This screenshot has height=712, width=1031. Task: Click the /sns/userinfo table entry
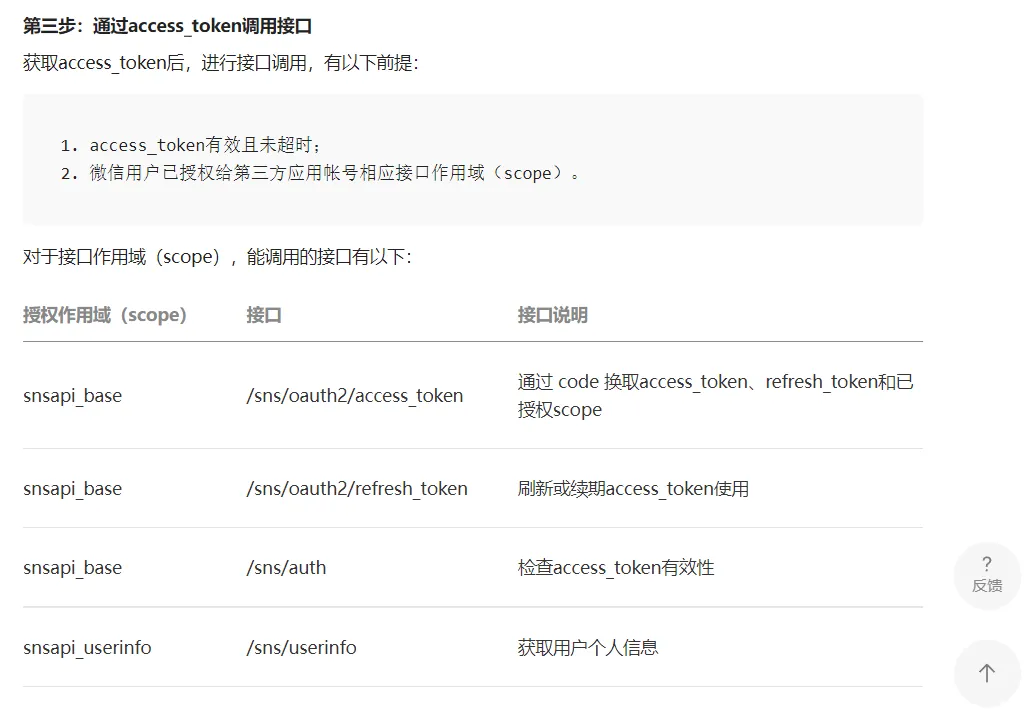[301, 647]
